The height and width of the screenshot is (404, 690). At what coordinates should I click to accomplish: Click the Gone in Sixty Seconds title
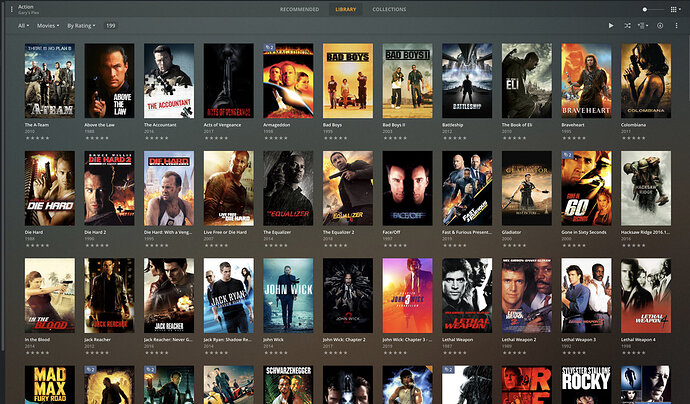[584, 232]
